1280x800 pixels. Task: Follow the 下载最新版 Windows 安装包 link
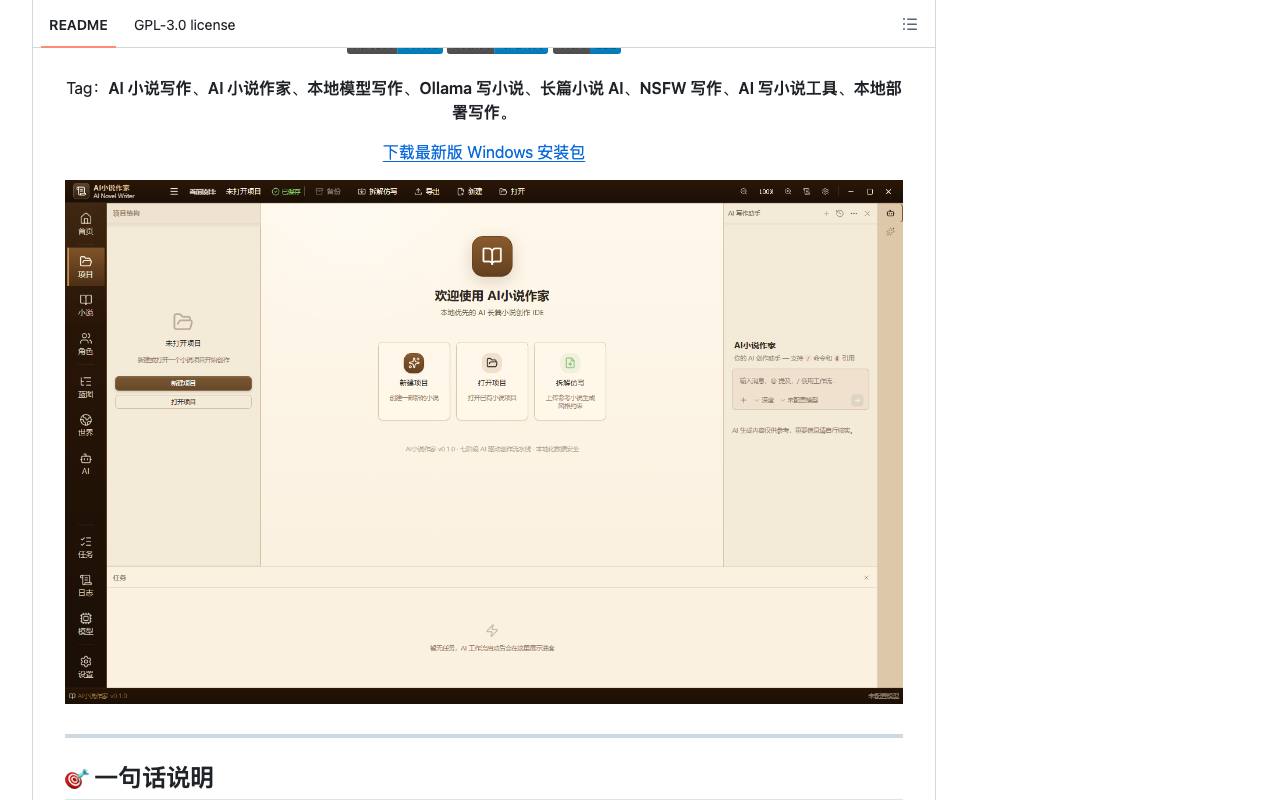point(484,152)
